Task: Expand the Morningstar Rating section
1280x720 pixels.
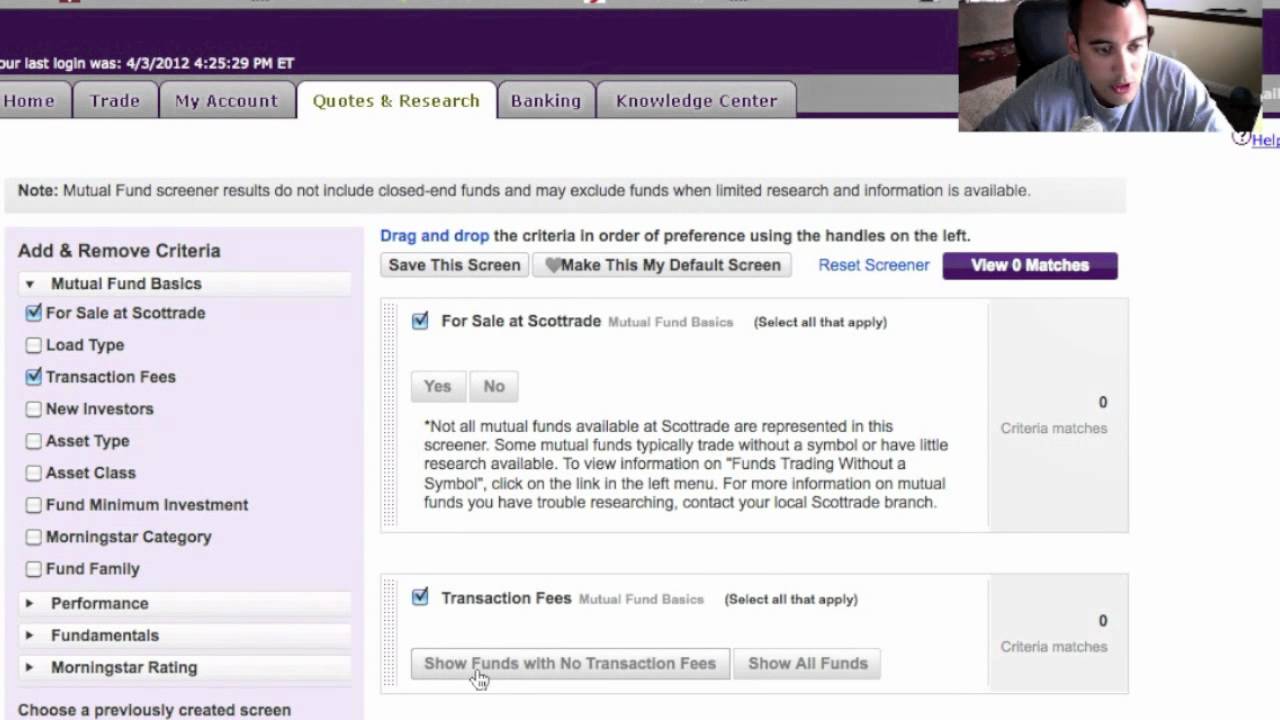Action: [x=185, y=667]
